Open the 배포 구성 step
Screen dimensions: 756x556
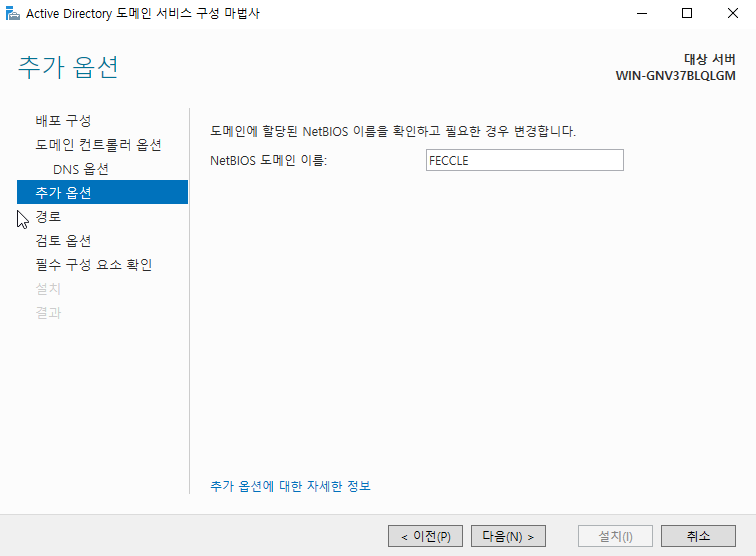pyautogui.click(x=63, y=121)
